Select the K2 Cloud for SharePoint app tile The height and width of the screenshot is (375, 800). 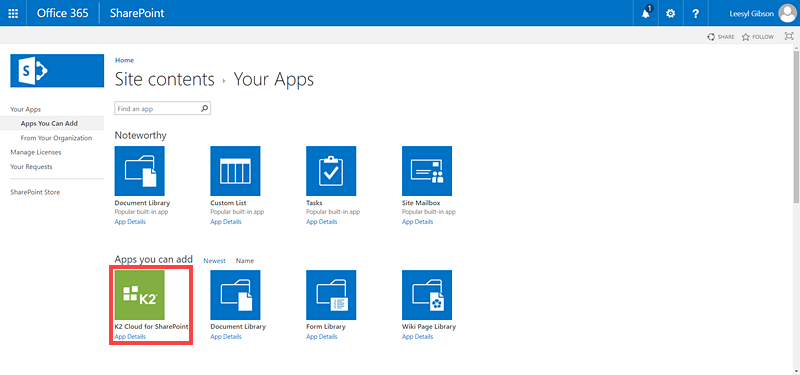tap(139, 295)
